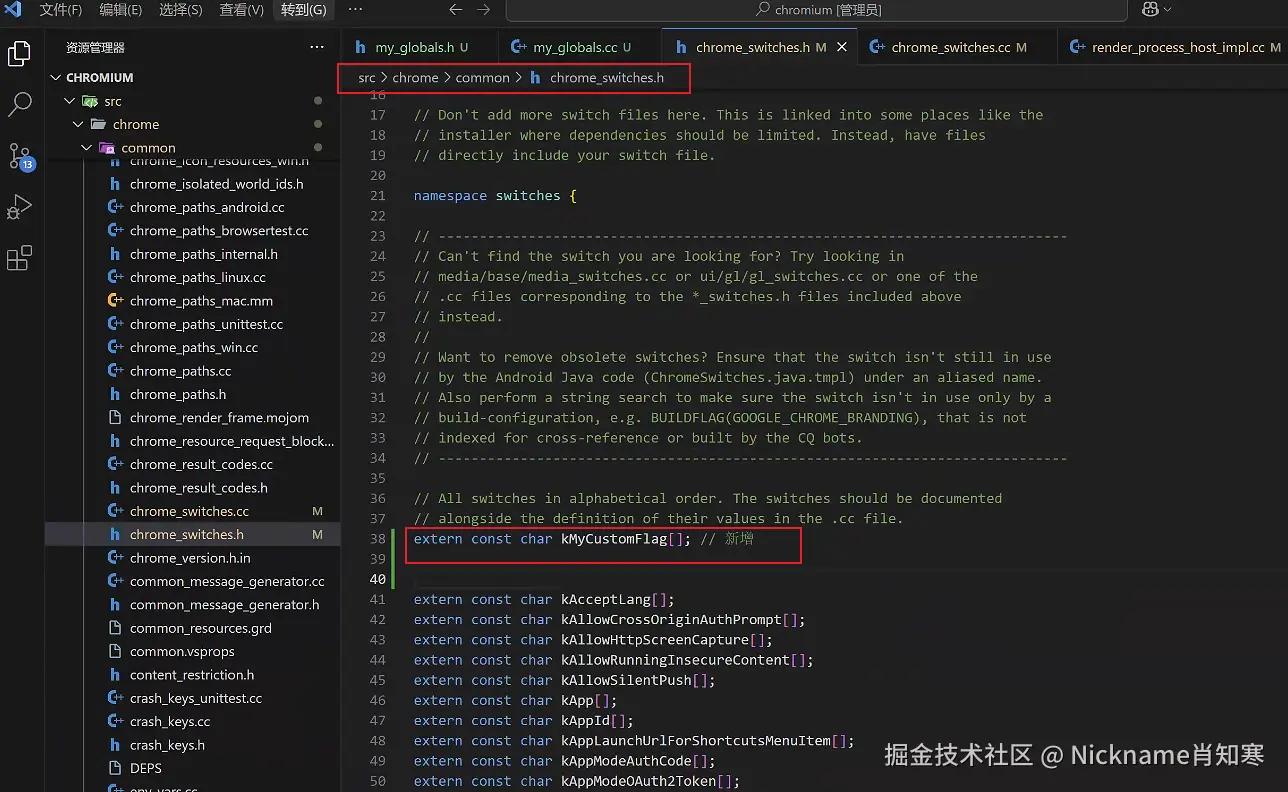Open the Run and Debug view
Viewport: 1288px width, 792px height.
(19, 207)
